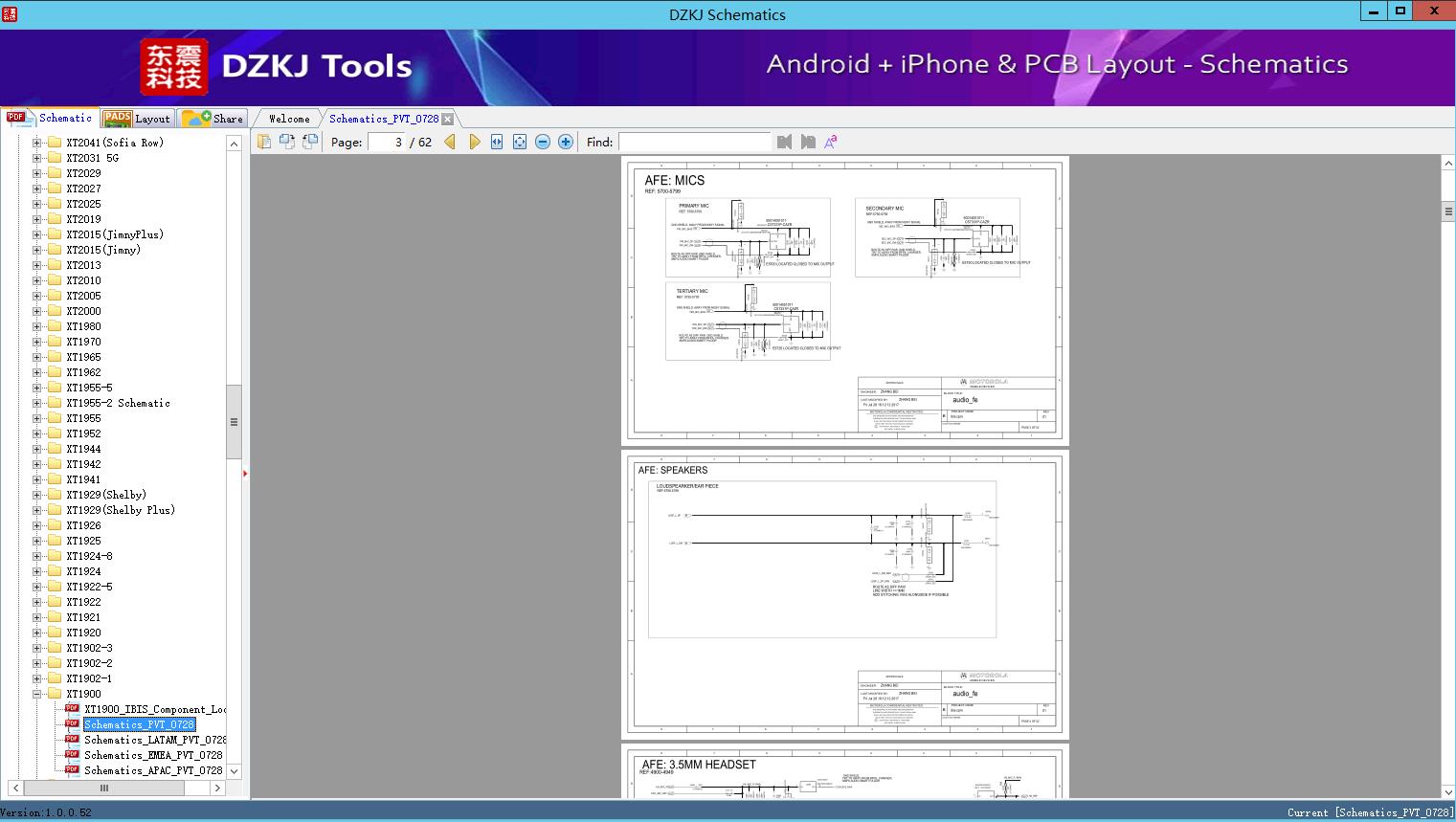Select the XT1970 folder
The height and width of the screenshot is (822, 1456).
point(83,342)
